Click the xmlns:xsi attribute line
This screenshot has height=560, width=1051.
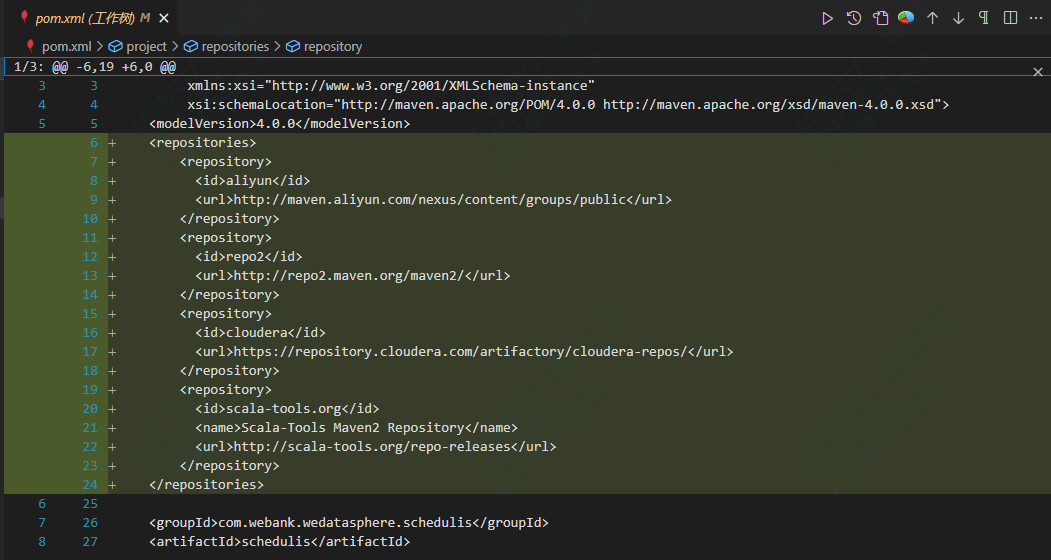point(391,86)
